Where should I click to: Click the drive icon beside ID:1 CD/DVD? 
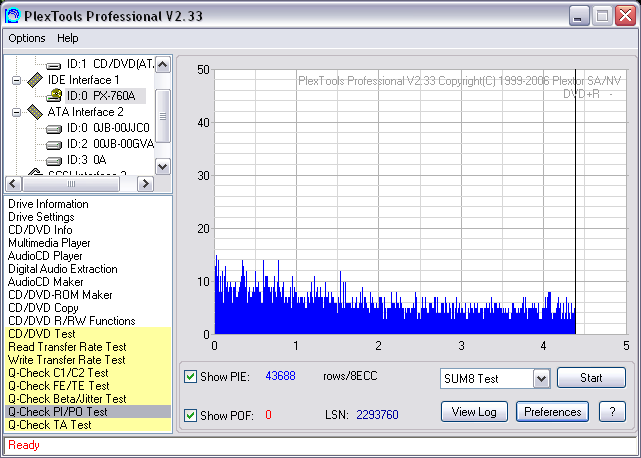coord(54,65)
